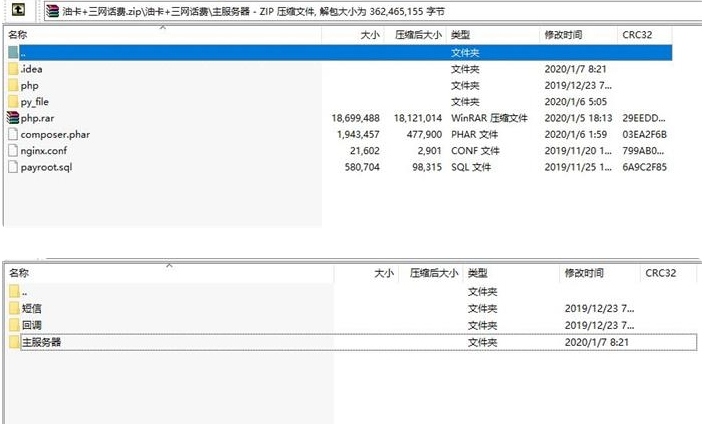
Task: Click the php folder icon
Action: click(x=13, y=85)
